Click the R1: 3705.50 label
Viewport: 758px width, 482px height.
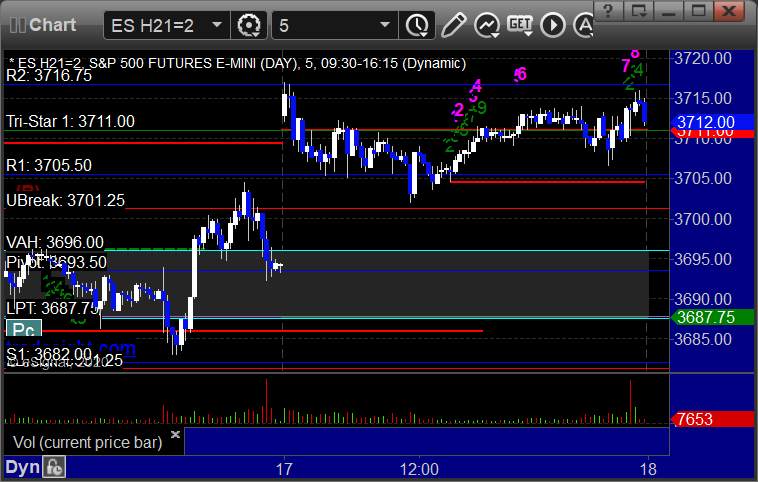(x=49, y=165)
